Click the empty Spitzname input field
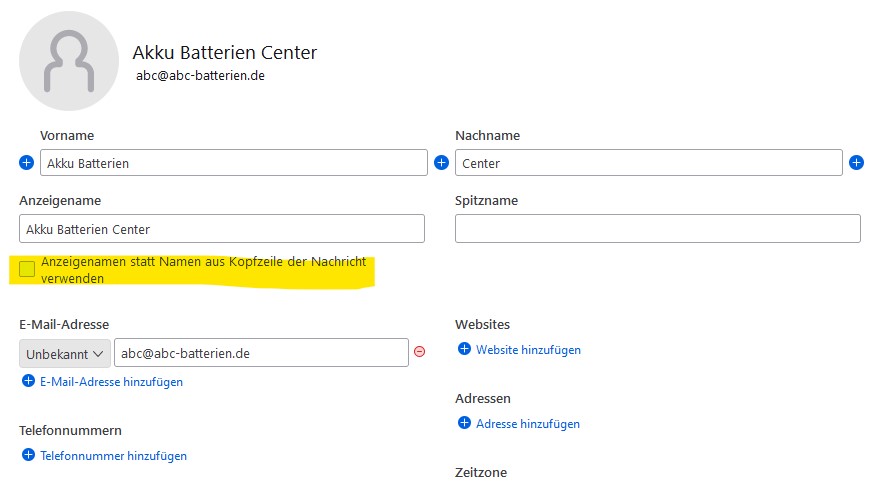 click(x=657, y=229)
